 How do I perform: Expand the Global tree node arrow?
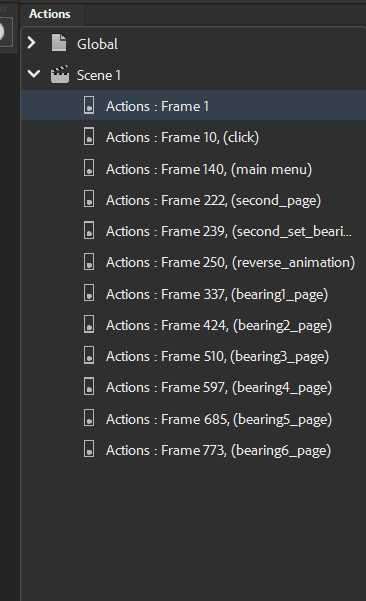(x=32, y=43)
